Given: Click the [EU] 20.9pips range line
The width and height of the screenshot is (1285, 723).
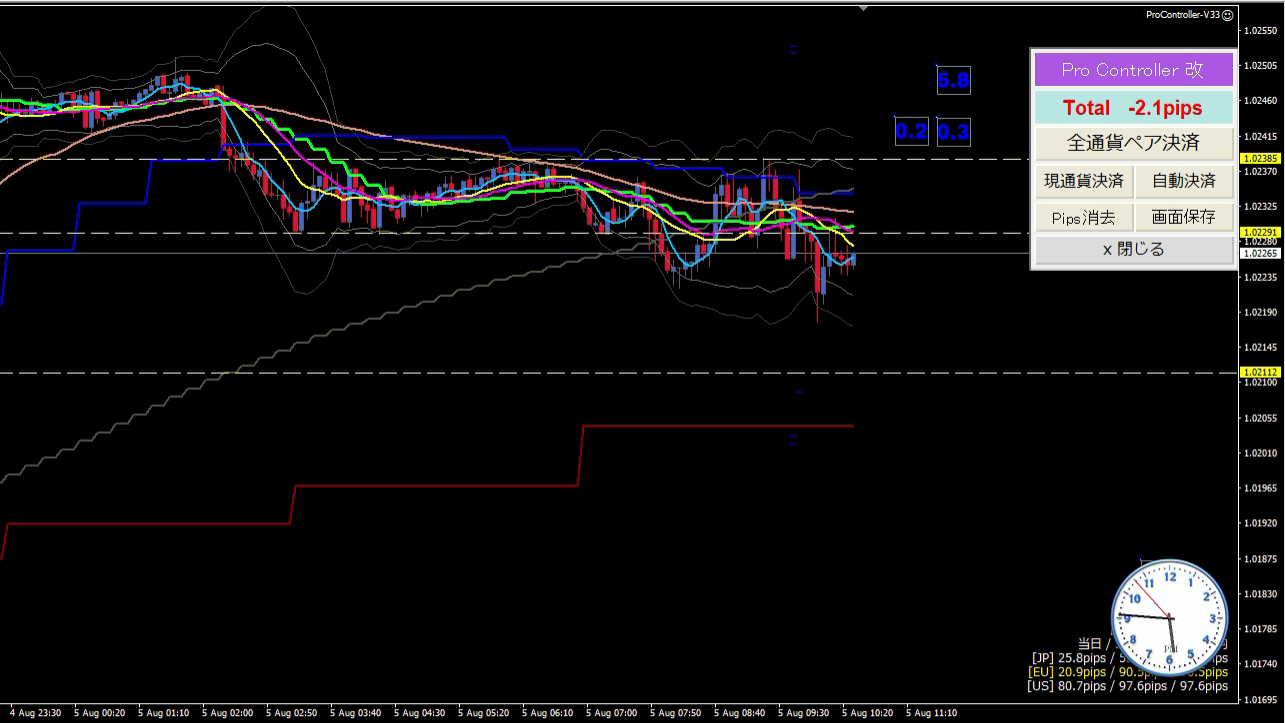Looking at the screenshot, I should point(1129,673).
